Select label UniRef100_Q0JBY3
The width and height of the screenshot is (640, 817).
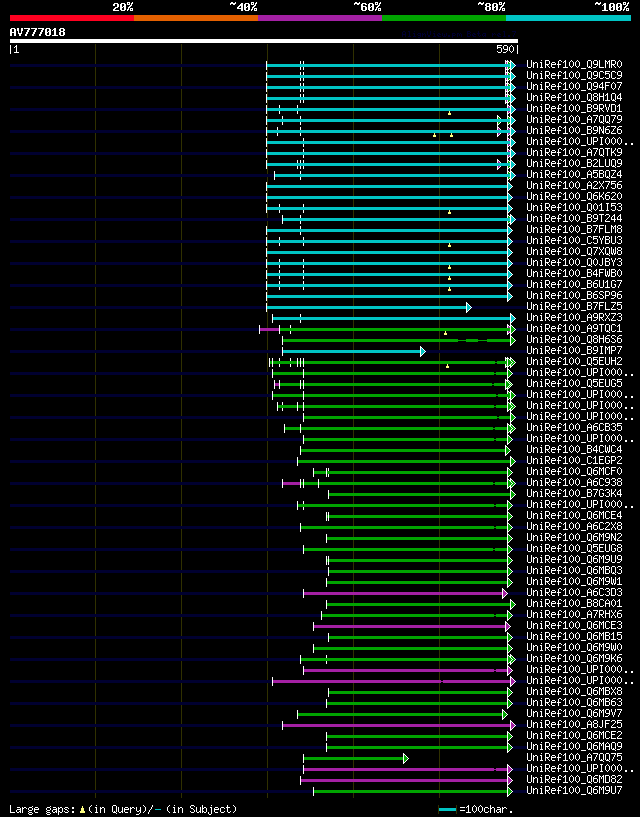pyautogui.click(x=574, y=263)
